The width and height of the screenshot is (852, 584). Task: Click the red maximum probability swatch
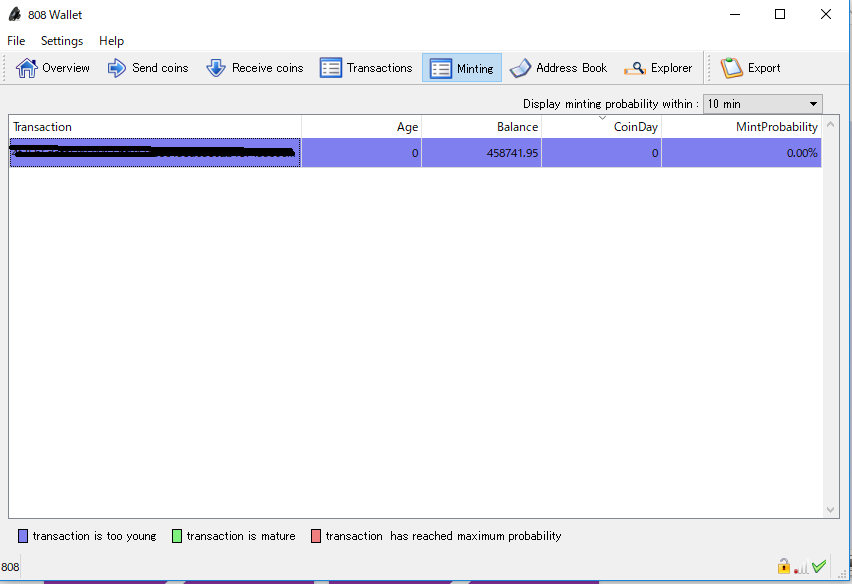(x=316, y=536)
